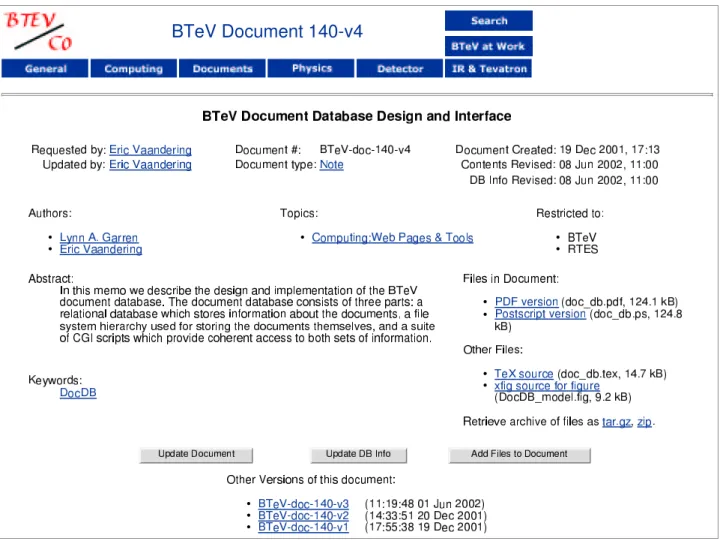Click the document number BTeV-doc-140-v4 text
The height and width of the screenshot is (541, 723).
pyautogui.click(x=365, y=150)
